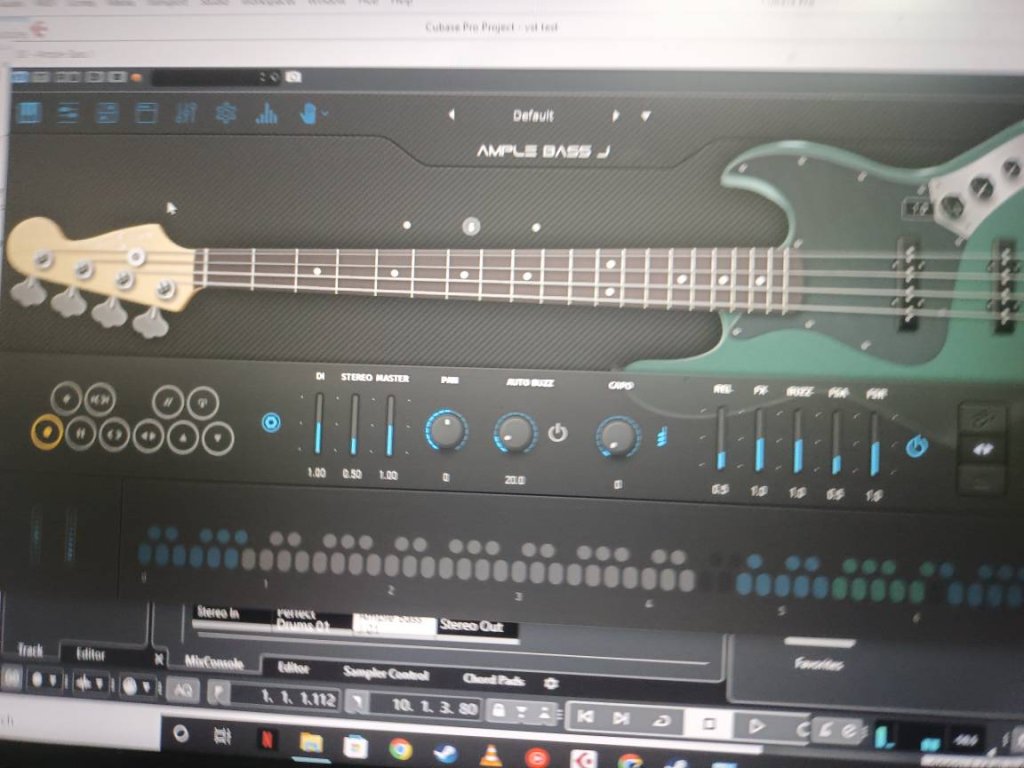The height and width of the screenshot is (768, 1024).
Task: Switch to the Track tab
Action: [30, 650]
